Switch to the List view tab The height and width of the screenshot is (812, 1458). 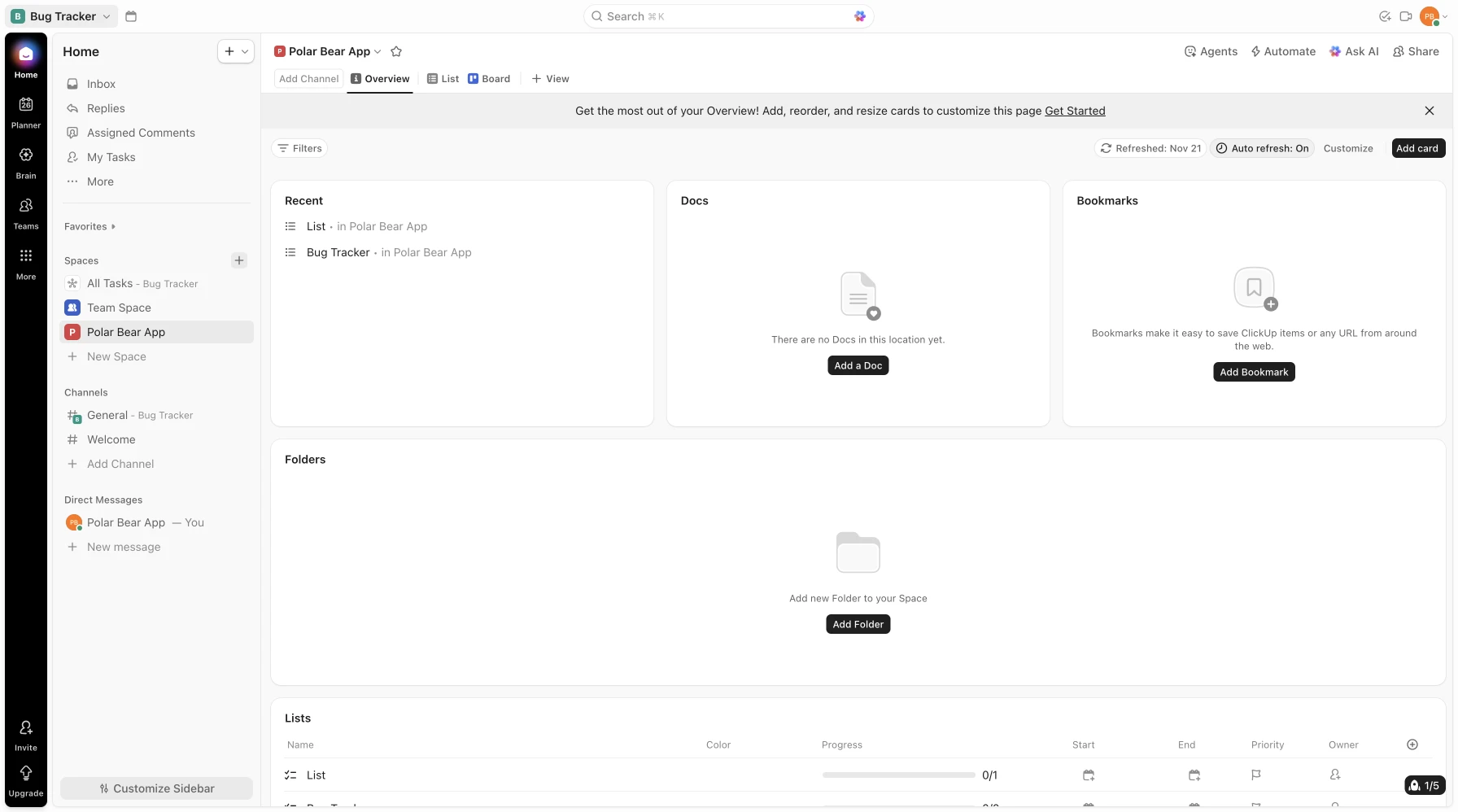point(443,79)
